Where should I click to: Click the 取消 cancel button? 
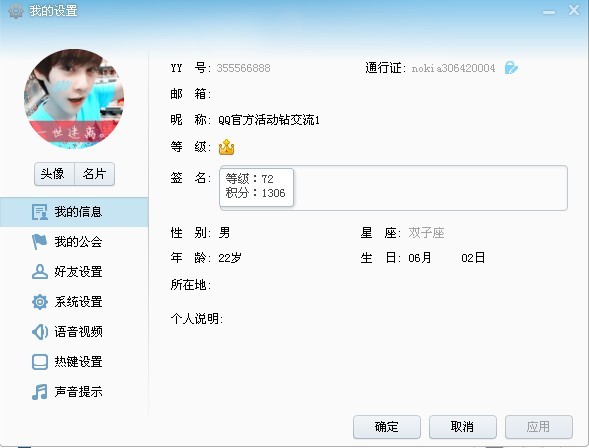click(x=462, y=427)
